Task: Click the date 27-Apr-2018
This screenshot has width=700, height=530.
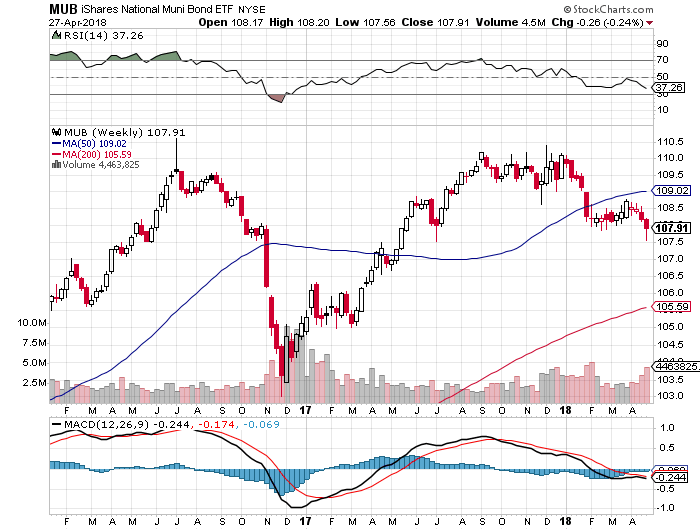Action: coord(78,22)
